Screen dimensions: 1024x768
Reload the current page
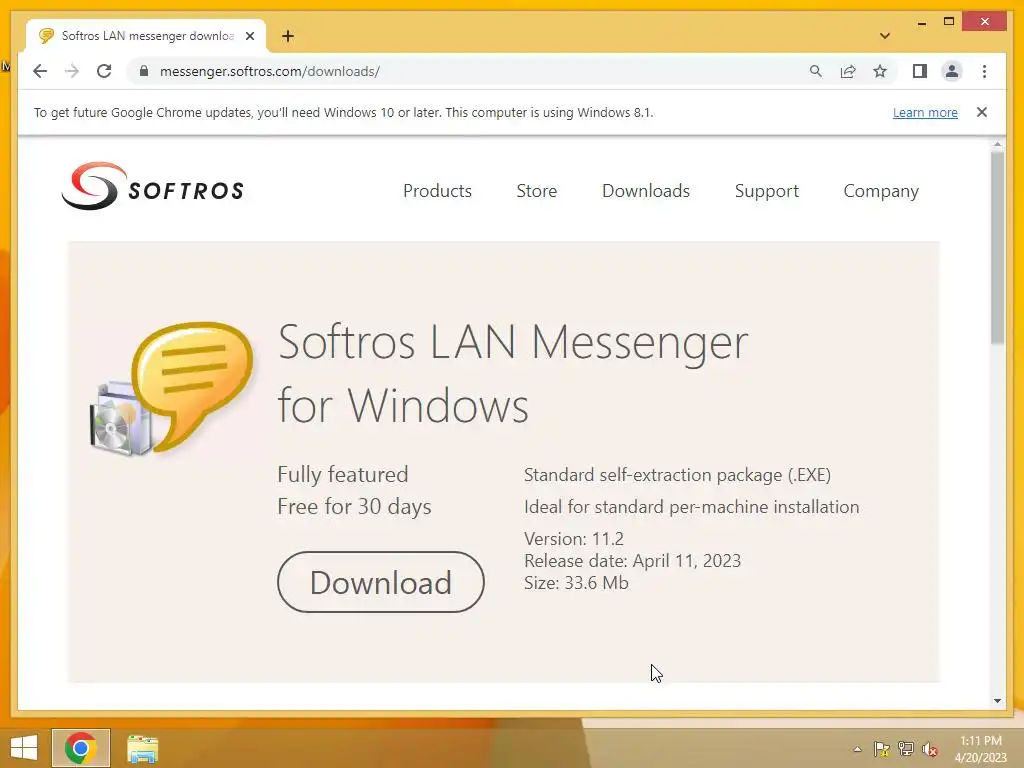(104, 71)
